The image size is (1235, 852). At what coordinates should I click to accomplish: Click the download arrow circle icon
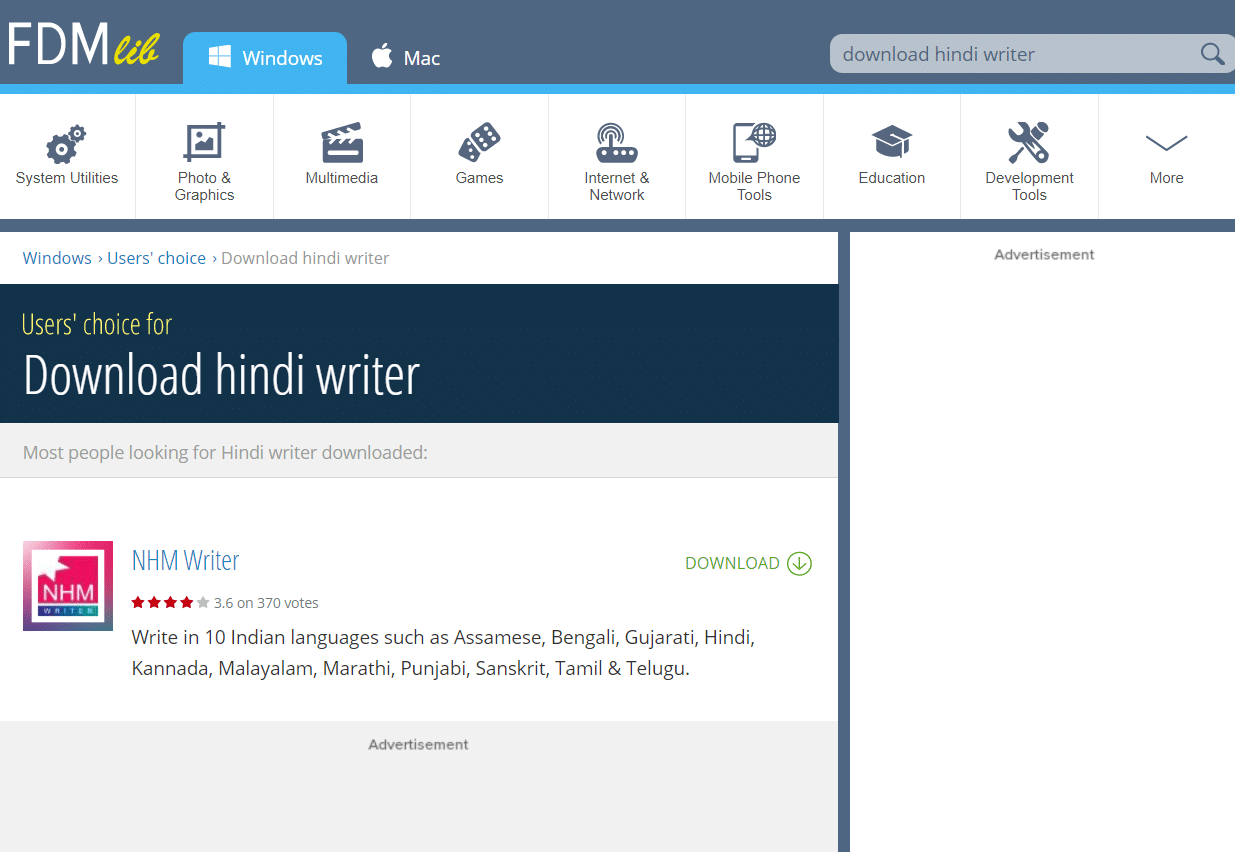[799, 563]
